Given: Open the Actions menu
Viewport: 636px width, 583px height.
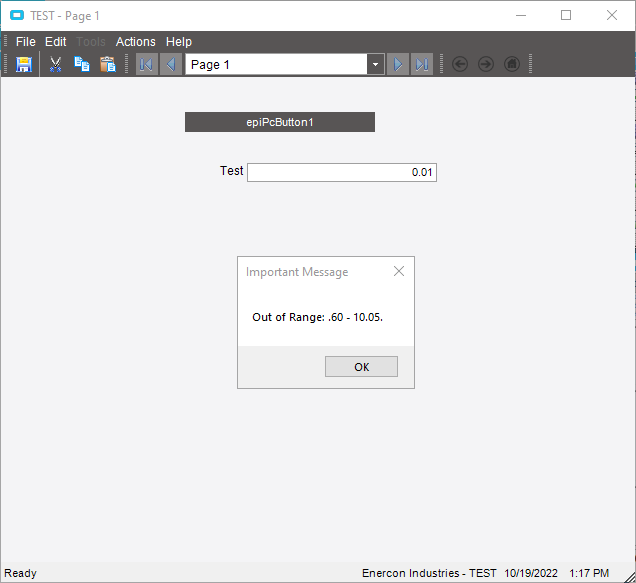Looking at the screenshot, I should pos(135,42).
